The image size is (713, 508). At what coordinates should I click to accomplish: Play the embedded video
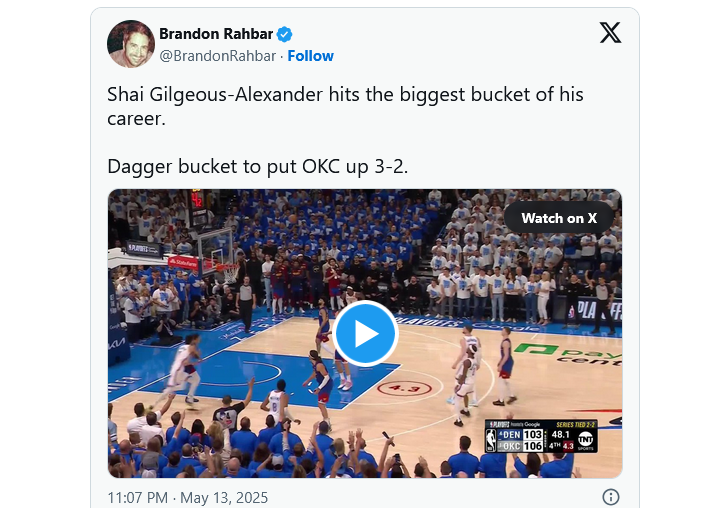[x=365, y=333]
